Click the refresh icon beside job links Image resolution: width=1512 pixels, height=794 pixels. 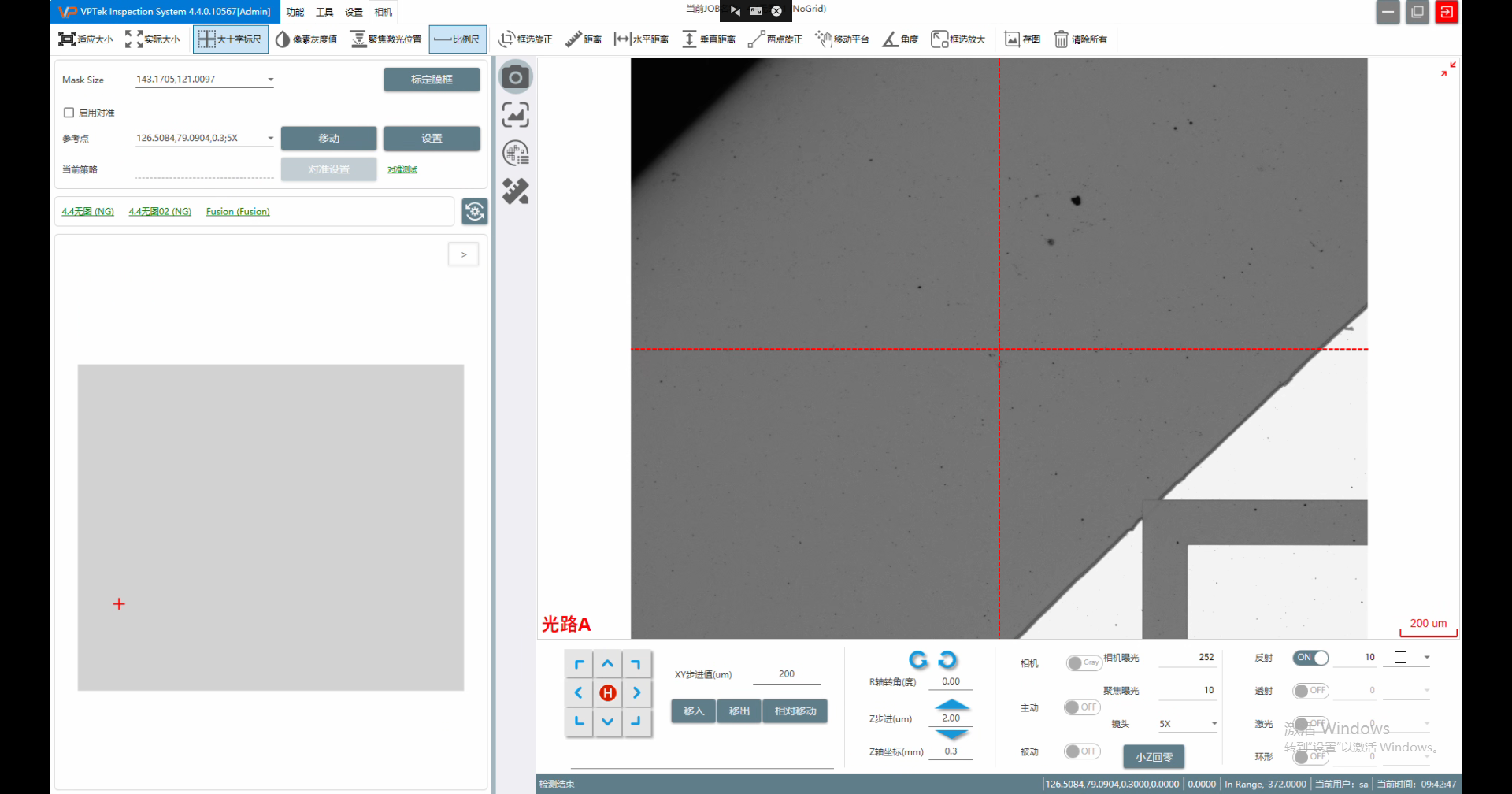474,211
